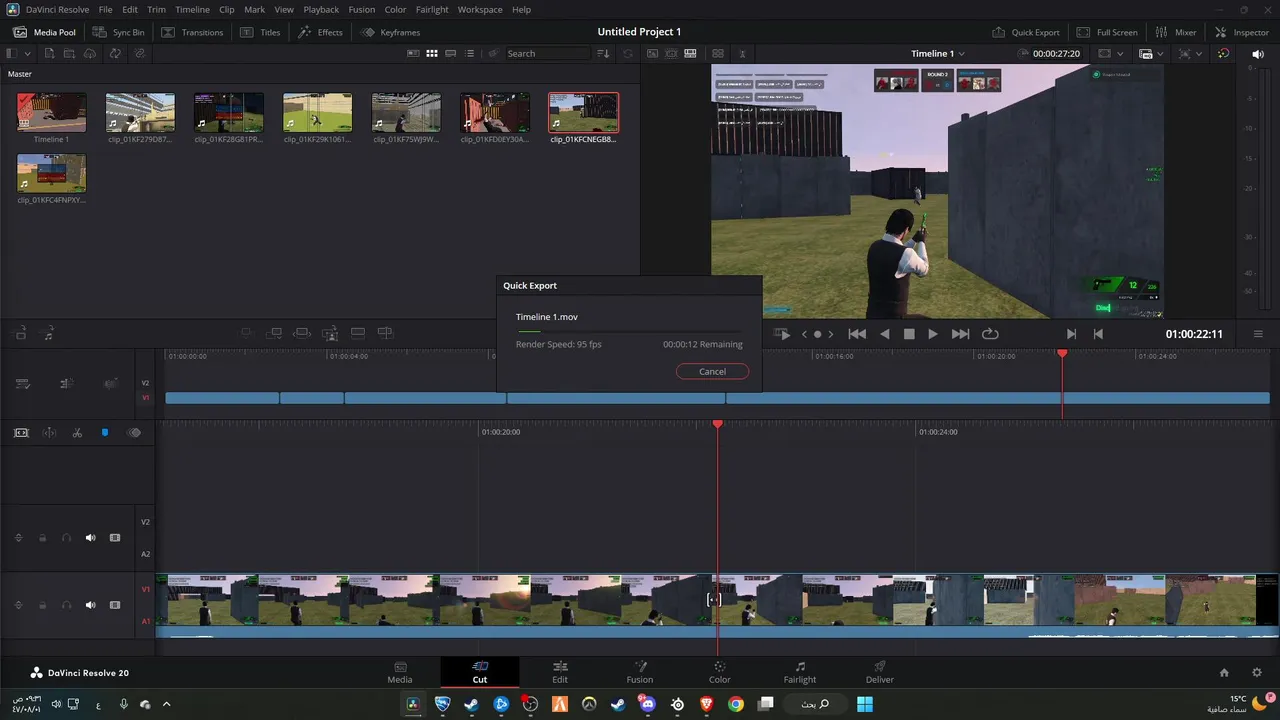Jump to the previous clip
The width and height of the screenshot is (1280, 720).
pyautogui.click(x=857, y=334)
